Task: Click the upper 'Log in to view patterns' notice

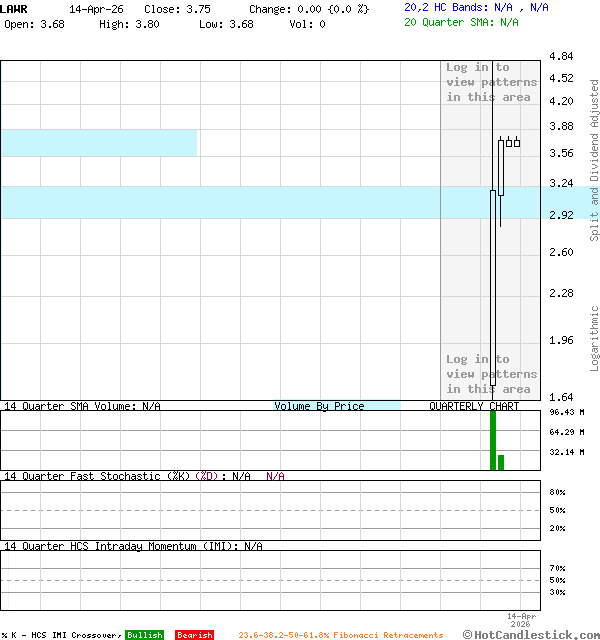Action: (491, 82)
